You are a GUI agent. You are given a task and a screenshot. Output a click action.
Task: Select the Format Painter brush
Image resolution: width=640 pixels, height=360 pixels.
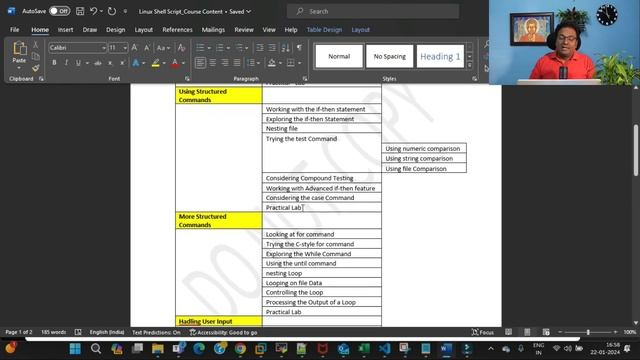pos(36,68)
